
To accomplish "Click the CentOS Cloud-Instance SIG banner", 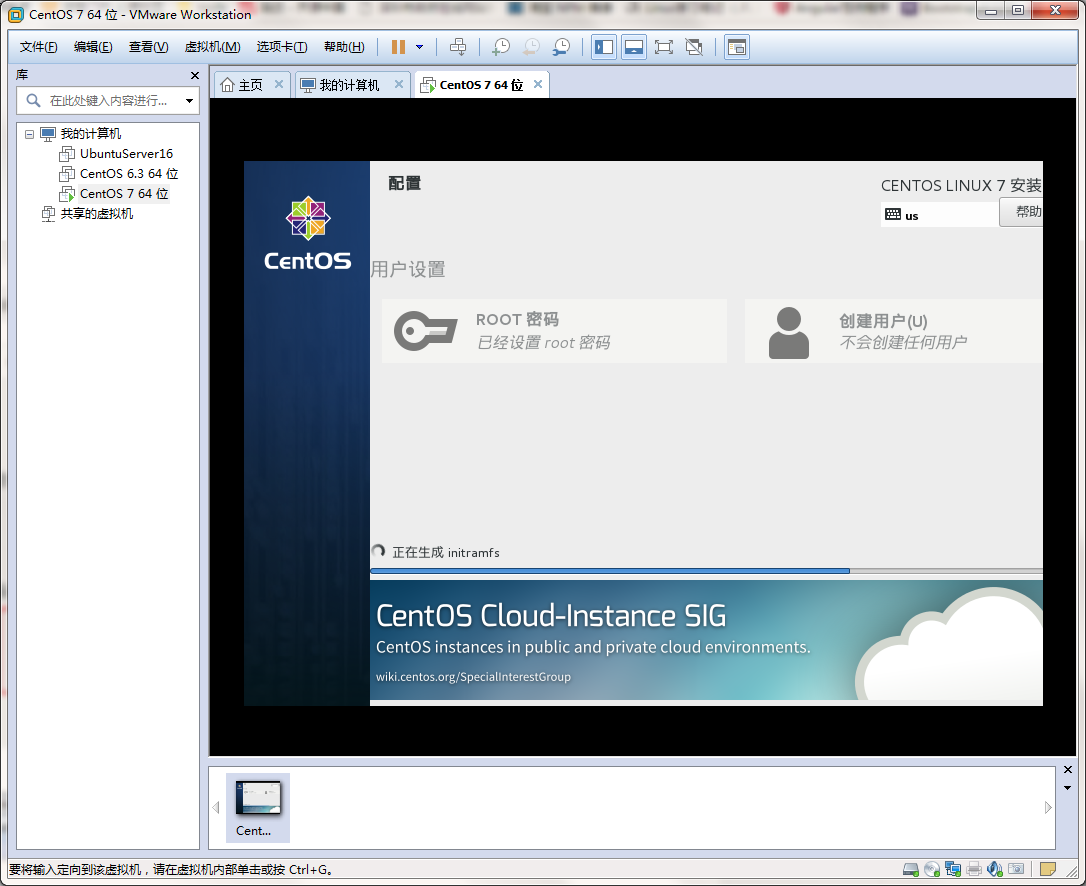I will pos(706,640).
